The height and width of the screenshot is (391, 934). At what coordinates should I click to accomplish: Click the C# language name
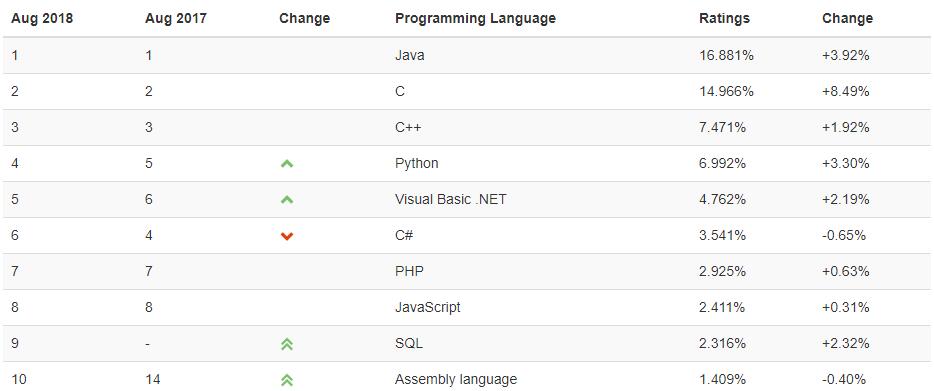click(404, 235)
